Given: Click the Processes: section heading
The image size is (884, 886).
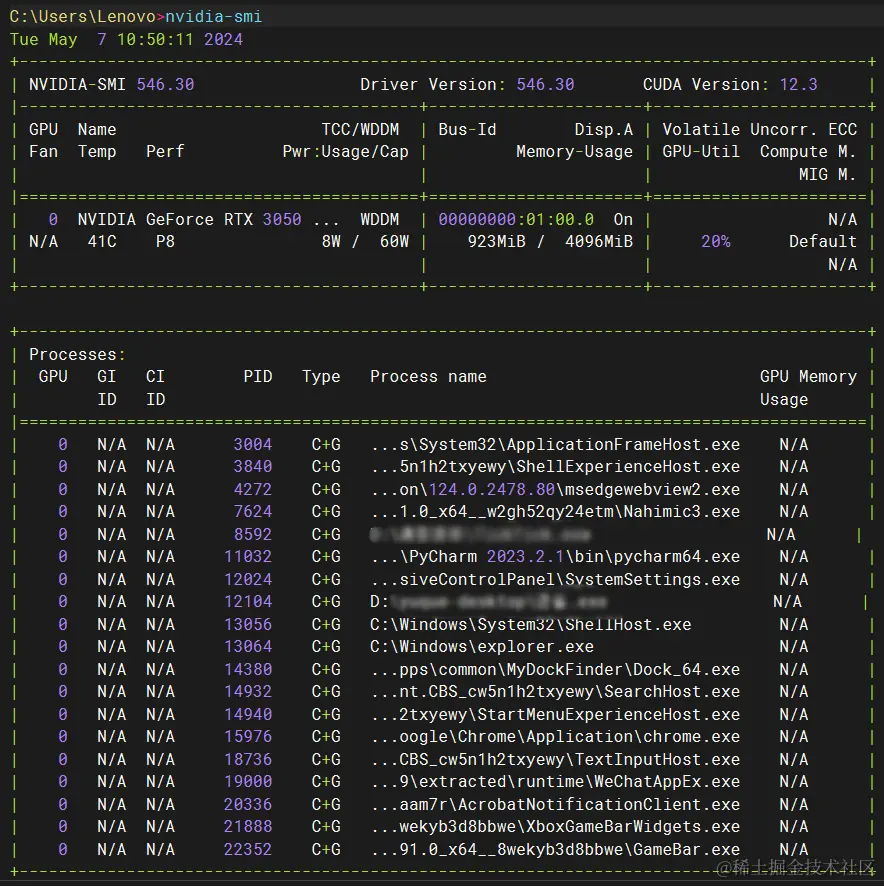Looking at the screenshot, I should tap(77, 354).
